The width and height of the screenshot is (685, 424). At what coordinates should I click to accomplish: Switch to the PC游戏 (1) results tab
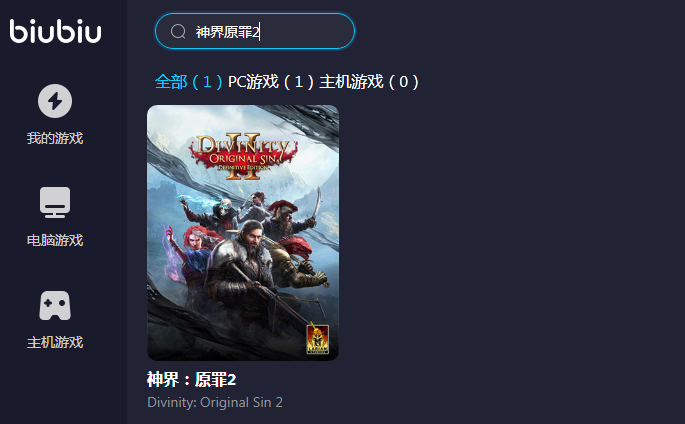click(x=271, y=82)
